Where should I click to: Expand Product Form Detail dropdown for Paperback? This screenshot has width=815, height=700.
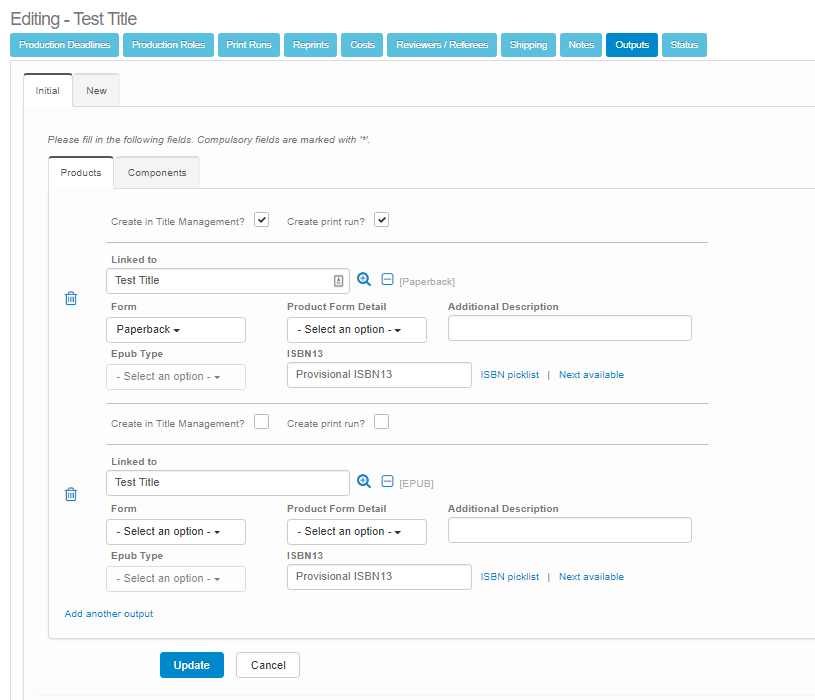(x=356, y=330)
